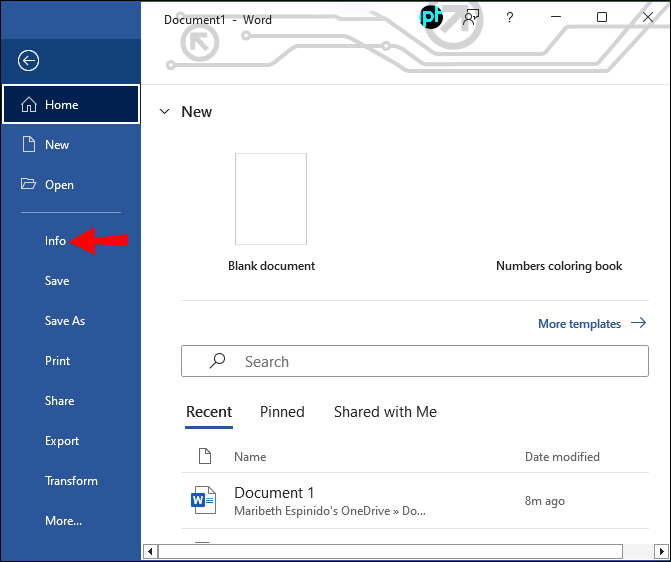Screen dimensions: 671x562
Task: Select the Blank document thumbnail
Action: (271, 199)
